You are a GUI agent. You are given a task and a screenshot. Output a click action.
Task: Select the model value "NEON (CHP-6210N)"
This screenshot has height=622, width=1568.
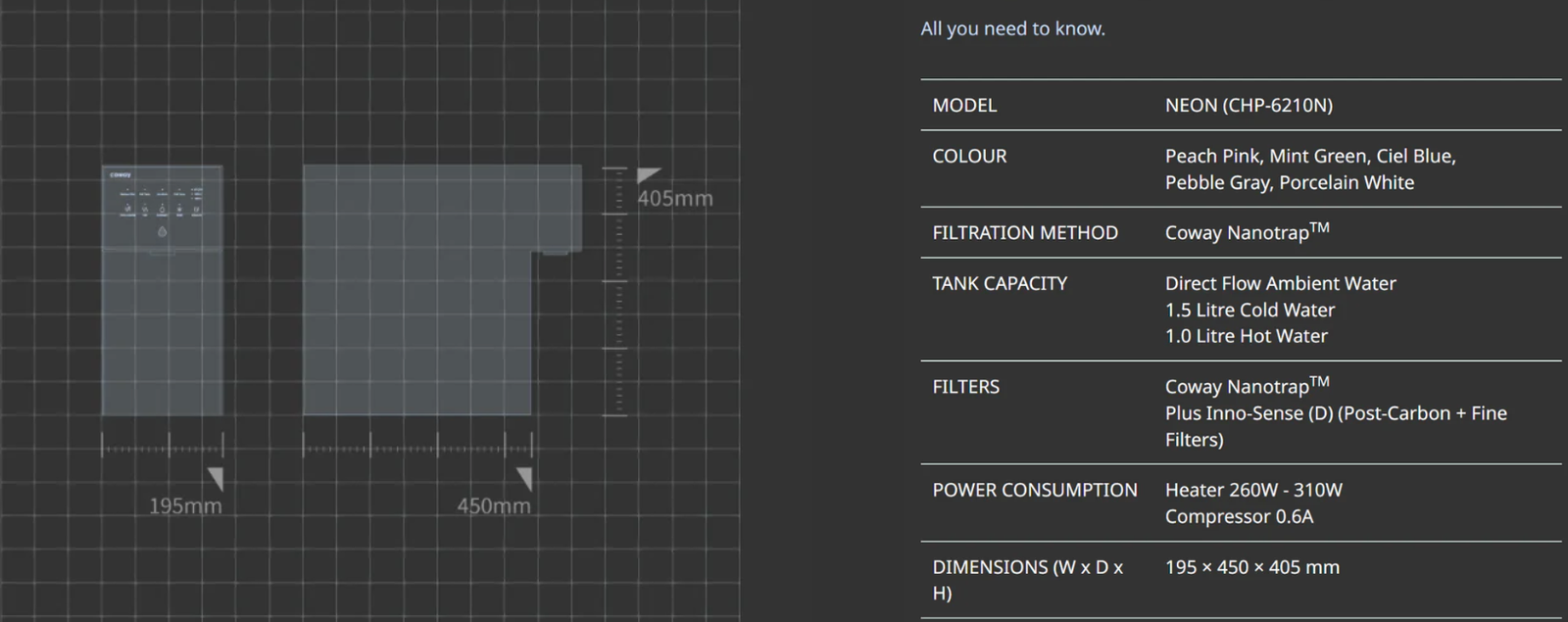click(1249, 105)
